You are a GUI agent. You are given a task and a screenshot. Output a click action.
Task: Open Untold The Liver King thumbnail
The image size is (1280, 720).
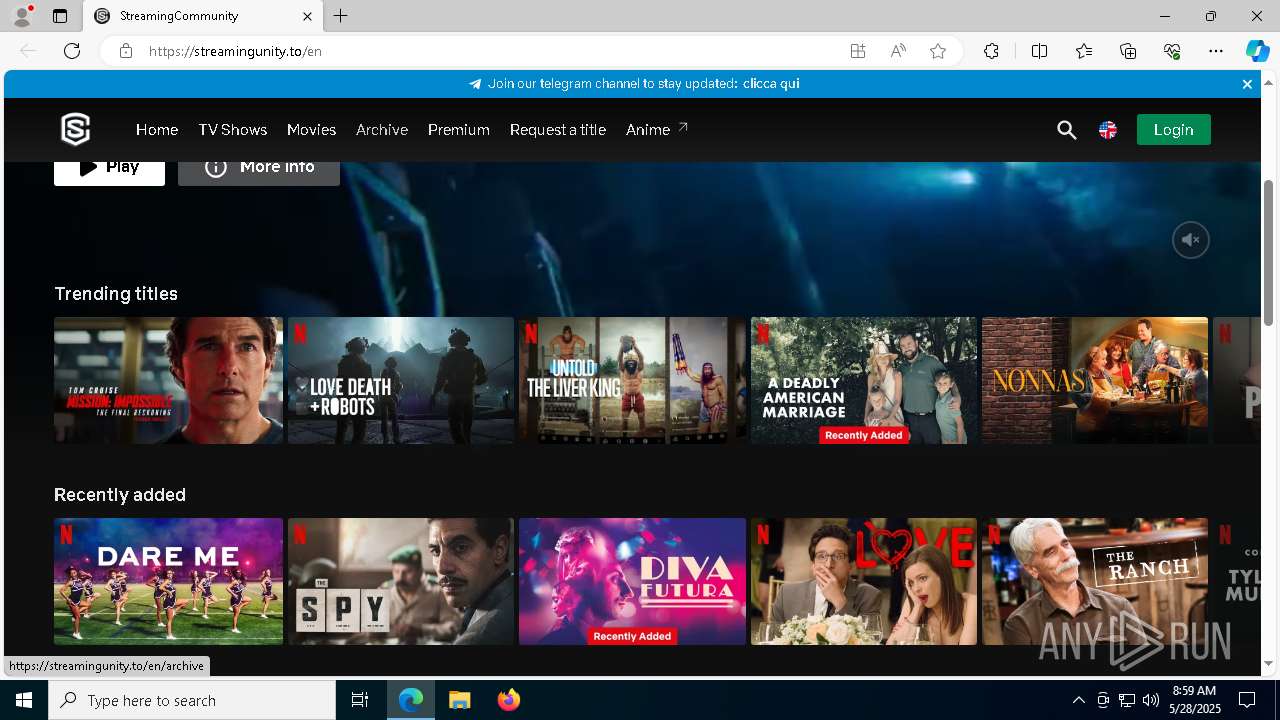(x=632, y=380)
